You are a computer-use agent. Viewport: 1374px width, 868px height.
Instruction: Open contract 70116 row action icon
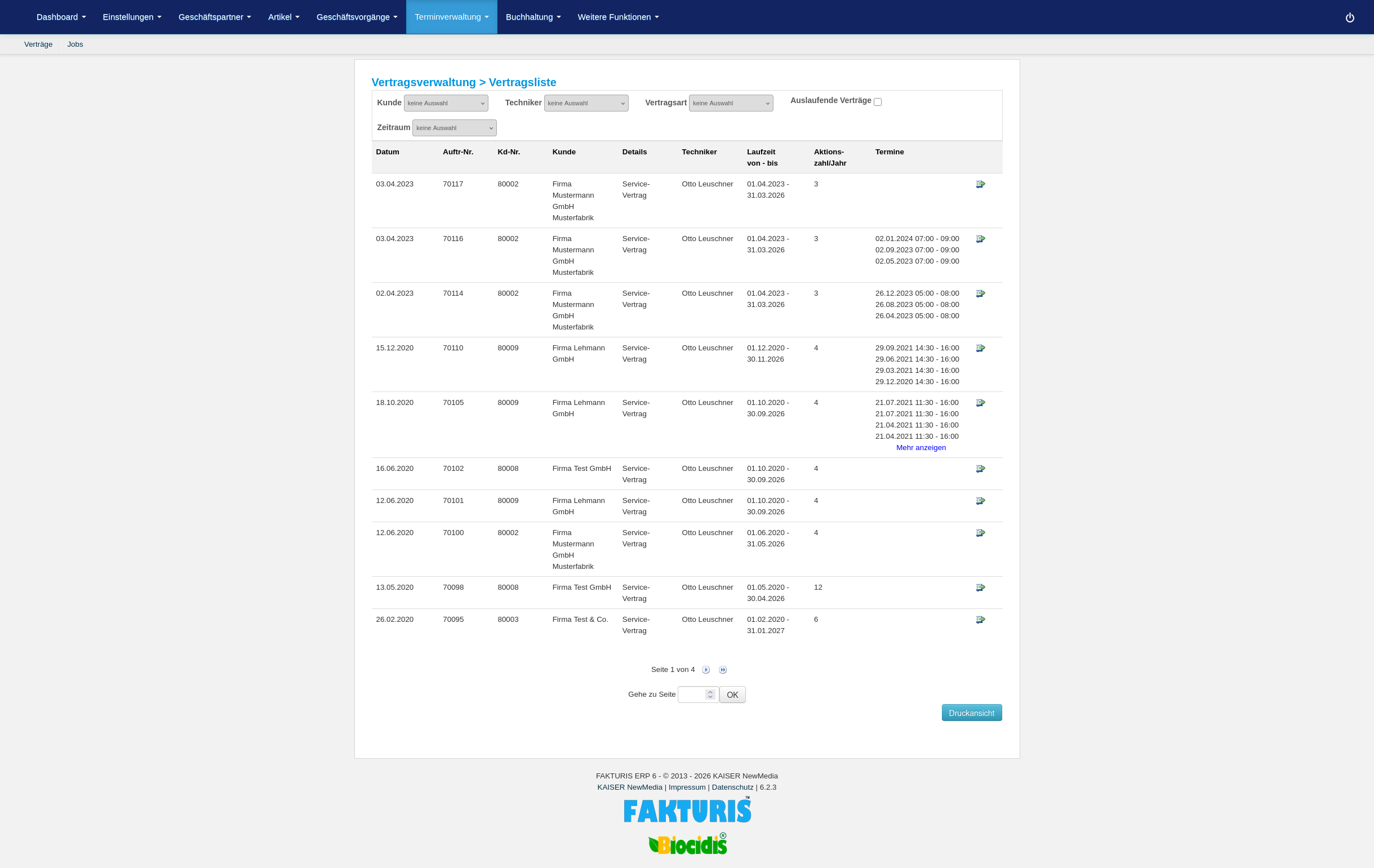click(980, 239)
